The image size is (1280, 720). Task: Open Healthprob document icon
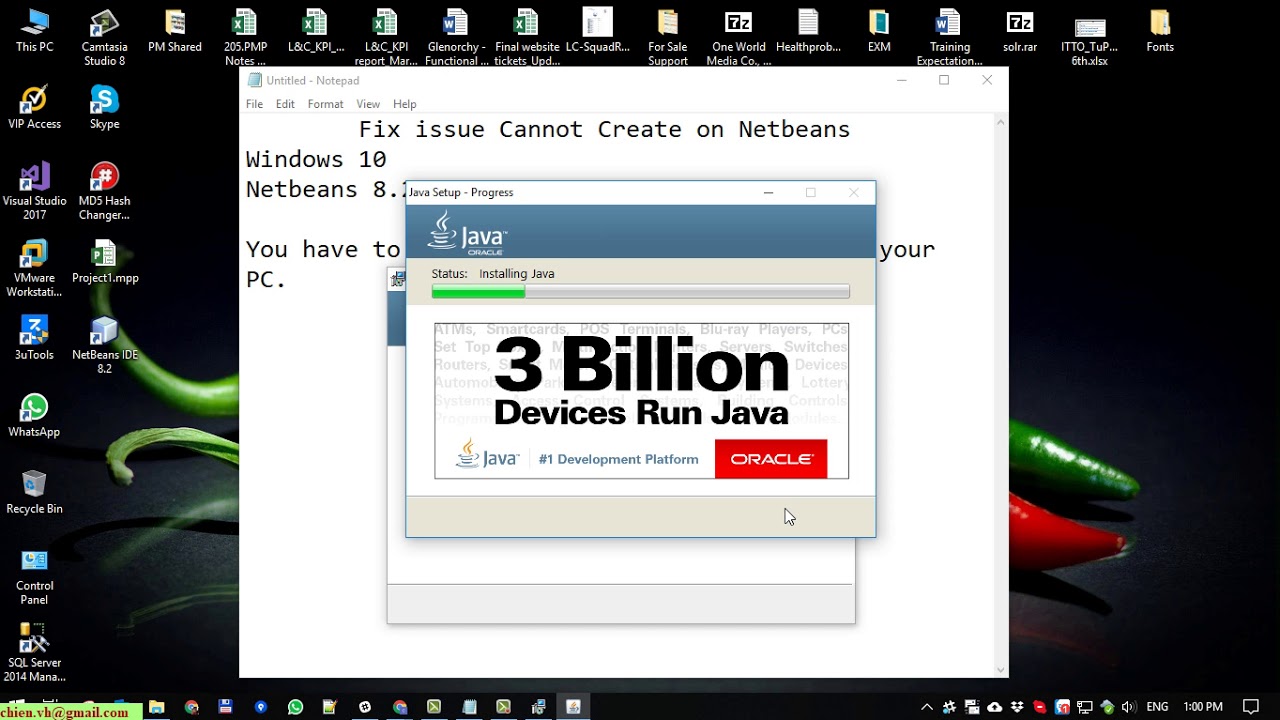(x=808, y=32)
